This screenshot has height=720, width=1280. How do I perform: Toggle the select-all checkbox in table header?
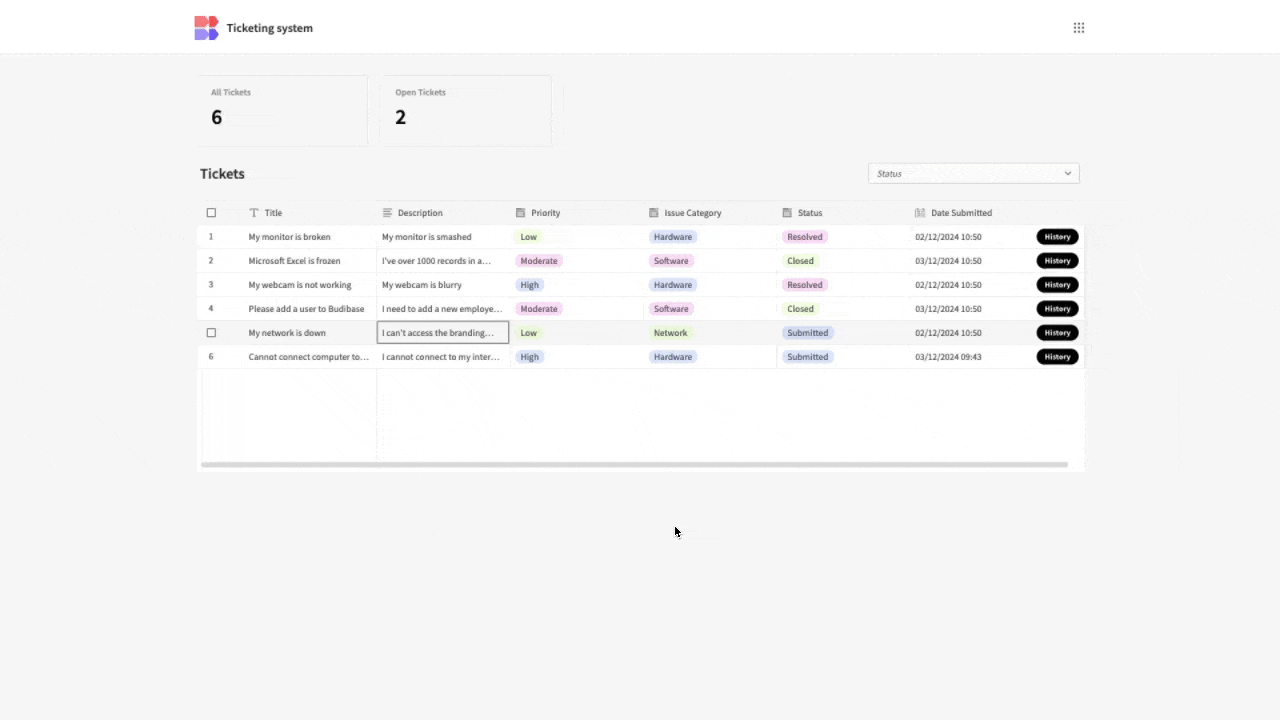211,212
